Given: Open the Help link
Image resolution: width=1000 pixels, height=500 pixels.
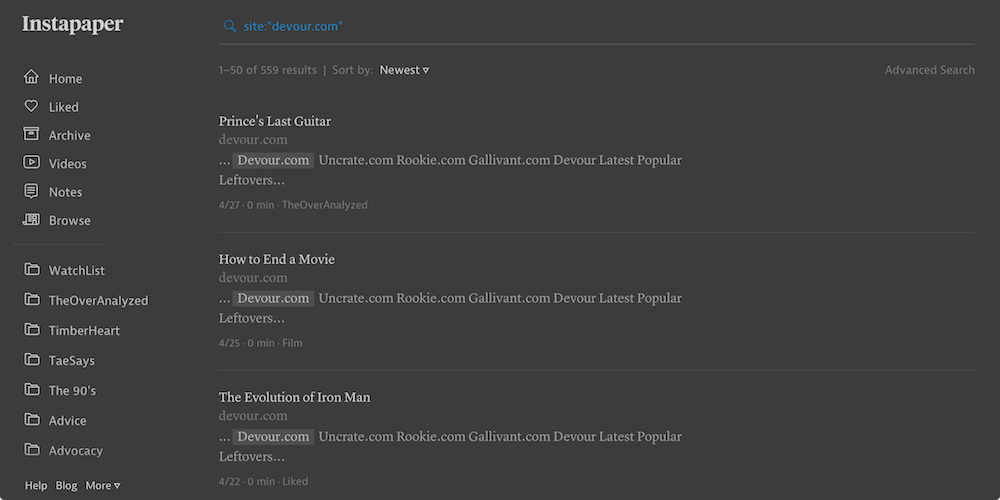Looking at the screenshot, I should (36, 485).
